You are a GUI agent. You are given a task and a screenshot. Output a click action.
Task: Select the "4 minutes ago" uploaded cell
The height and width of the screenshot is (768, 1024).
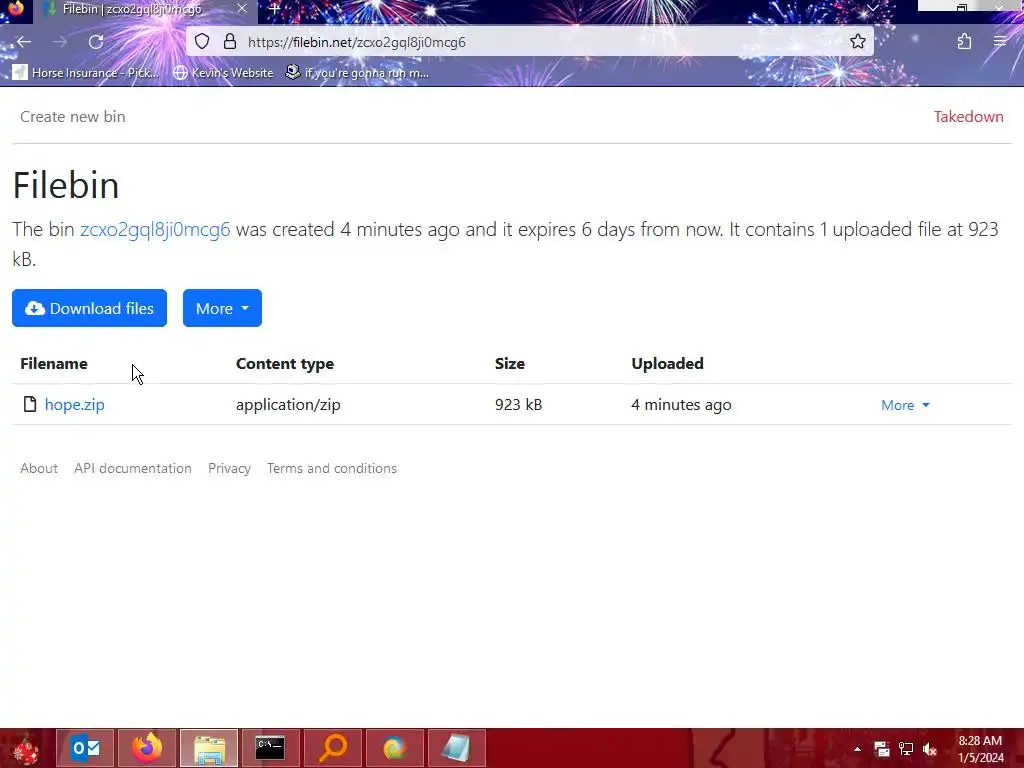click(x=681, y=404)
